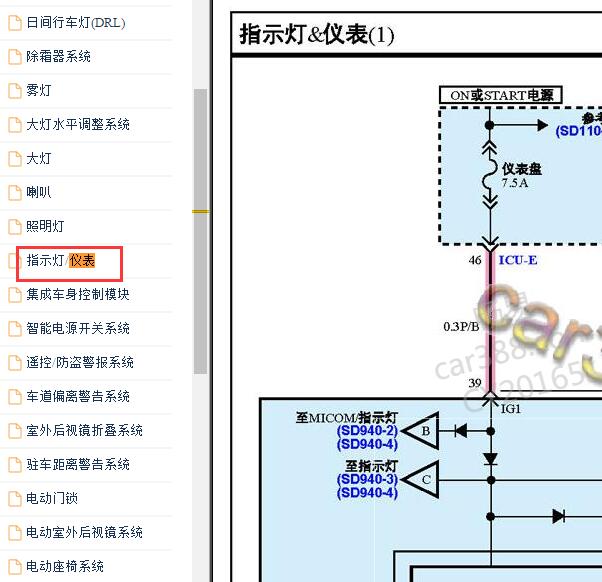Viewport: 602px width, 582px height.
Task: Click the IG1 terminal label
Action: (511, 409)
